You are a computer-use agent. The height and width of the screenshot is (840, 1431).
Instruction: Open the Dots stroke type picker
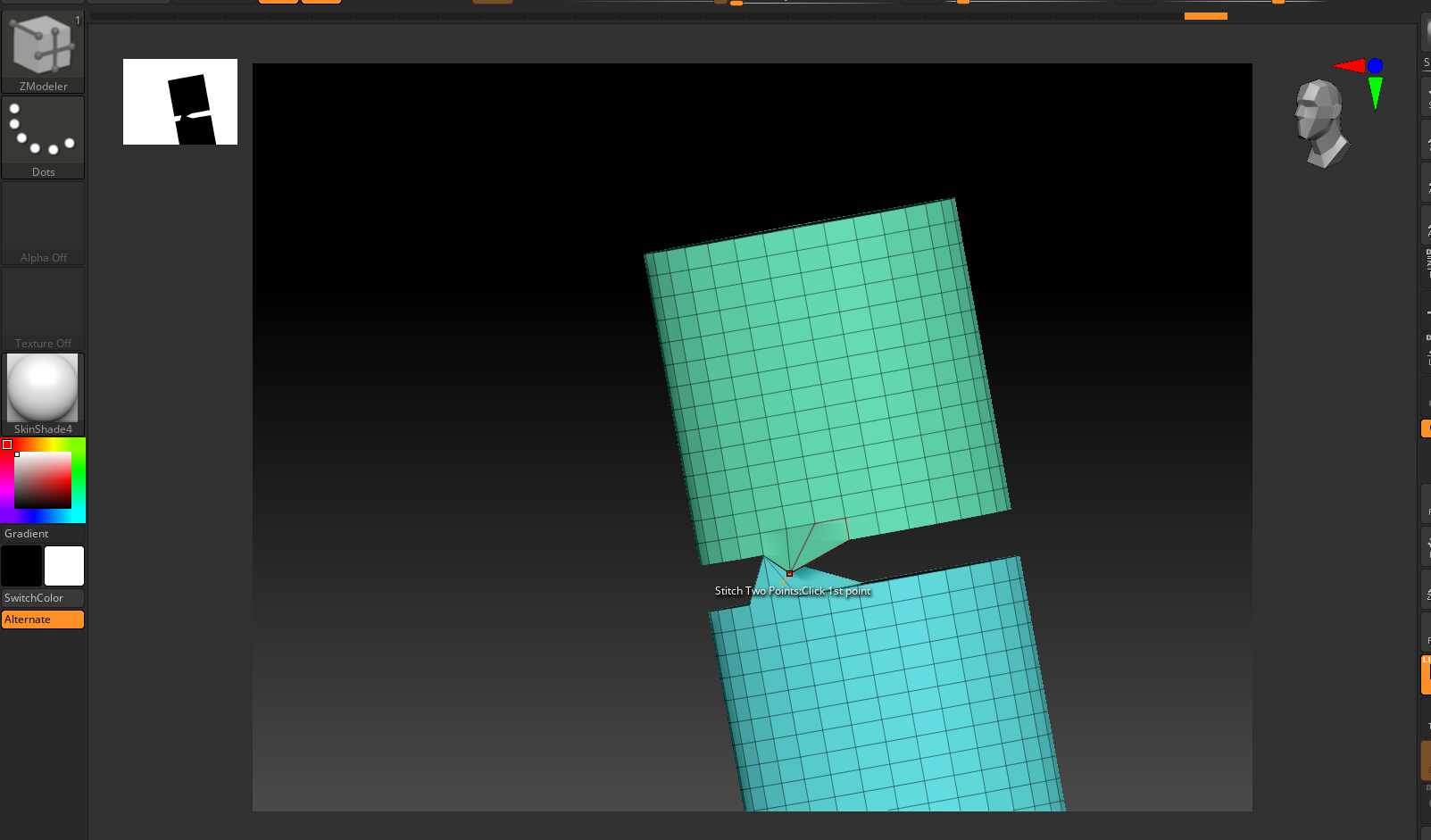[x=43, y=137]
